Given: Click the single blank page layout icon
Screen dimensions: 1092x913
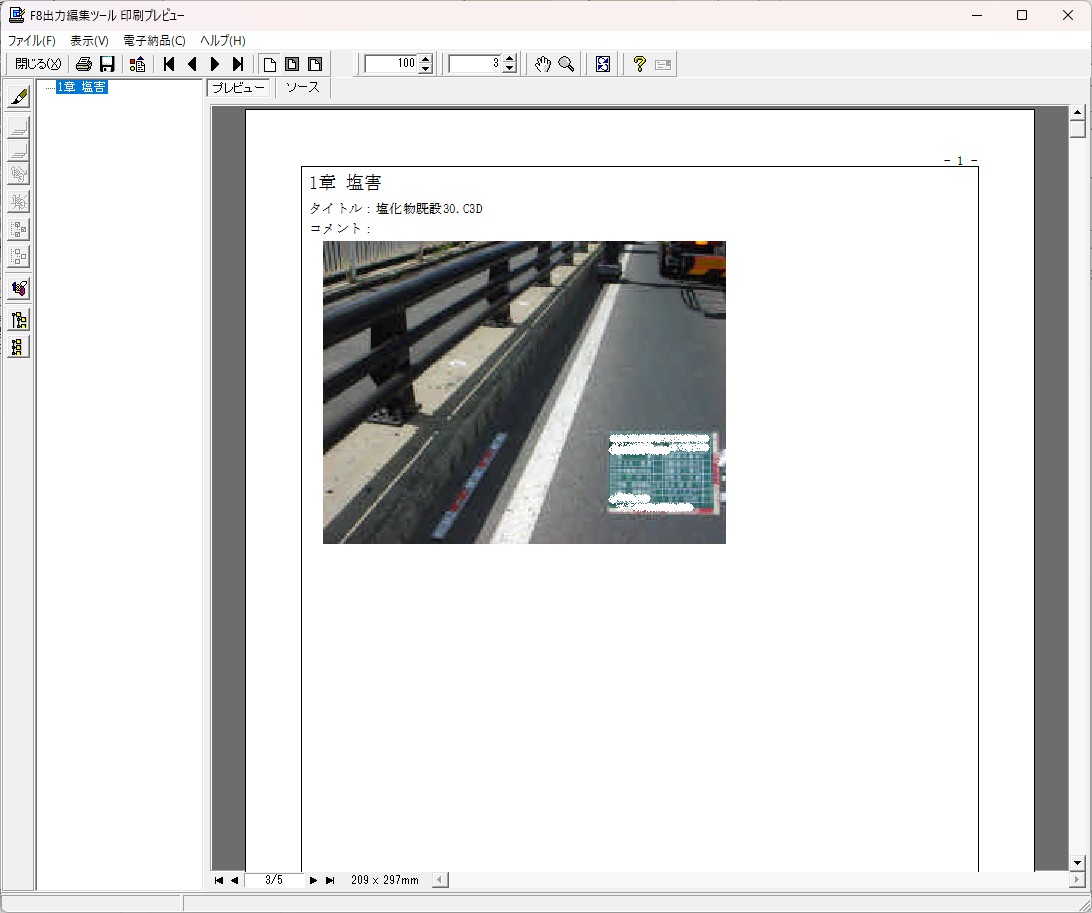Looking at the screenshot, I should coord(269,64).
